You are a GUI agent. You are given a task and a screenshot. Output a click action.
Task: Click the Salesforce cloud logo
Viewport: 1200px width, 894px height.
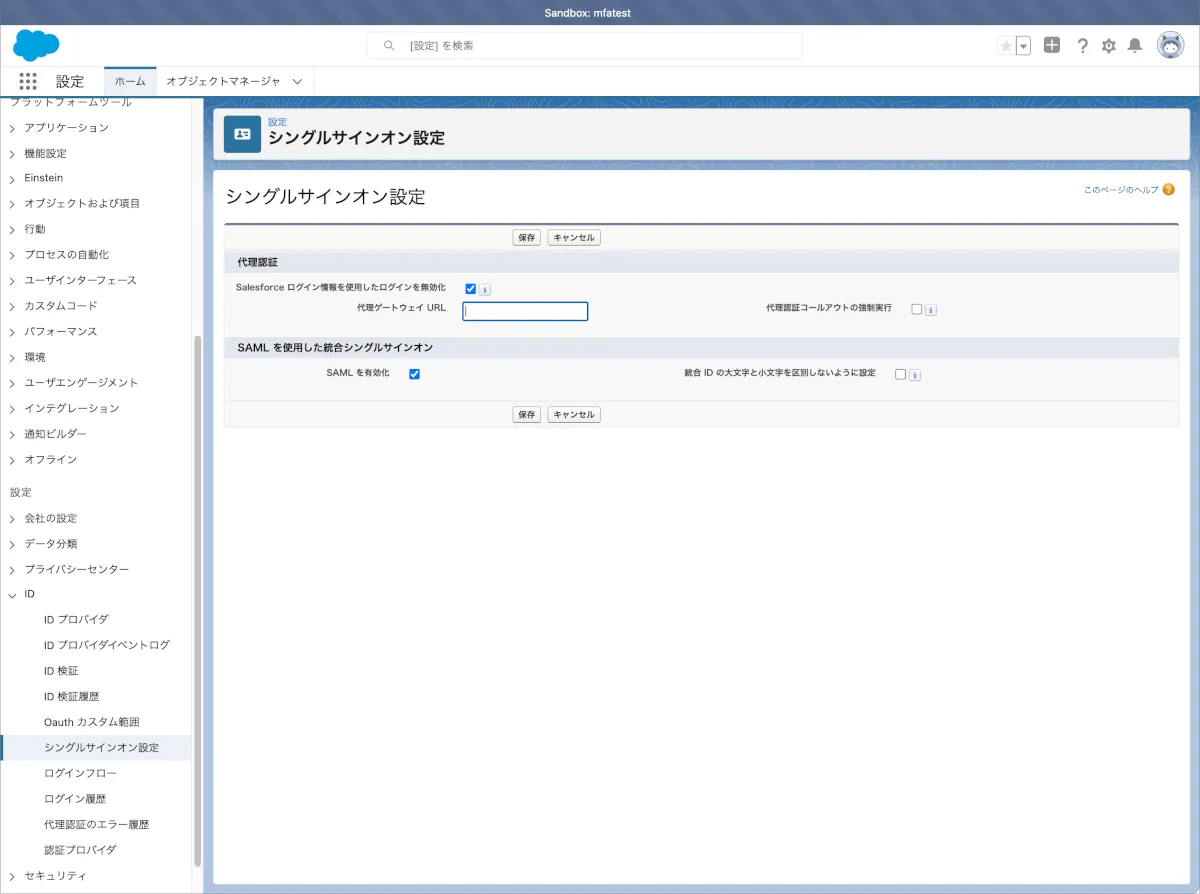click(36, 45)
